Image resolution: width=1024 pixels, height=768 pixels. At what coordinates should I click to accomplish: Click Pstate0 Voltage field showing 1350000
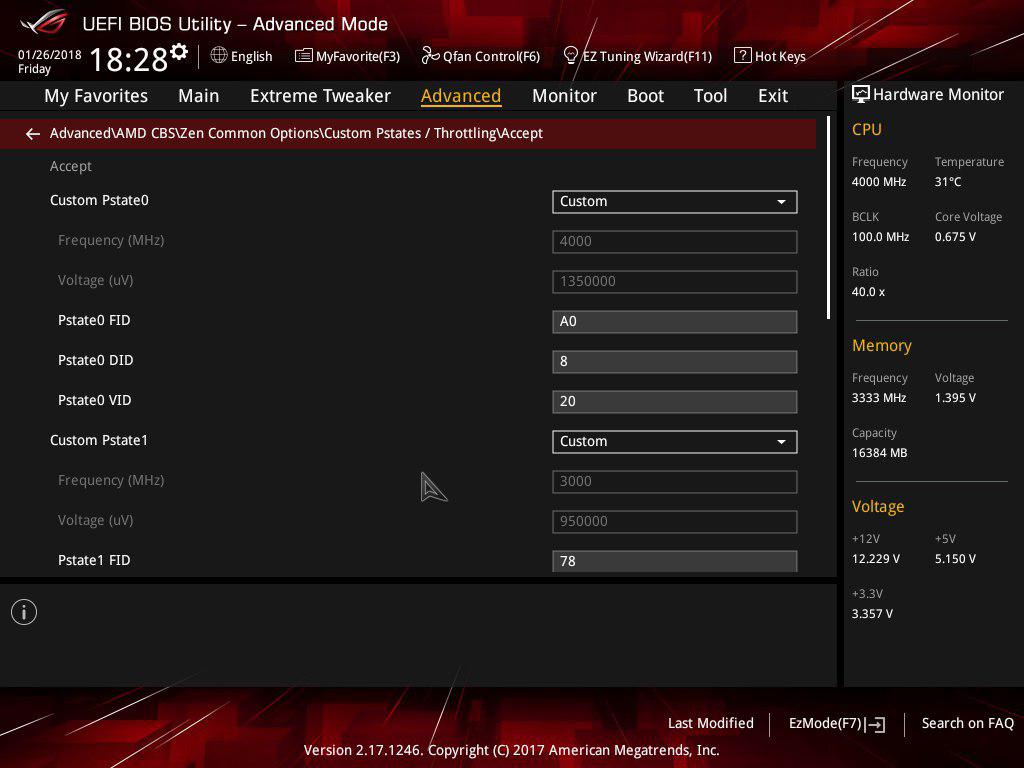[675, 281]
